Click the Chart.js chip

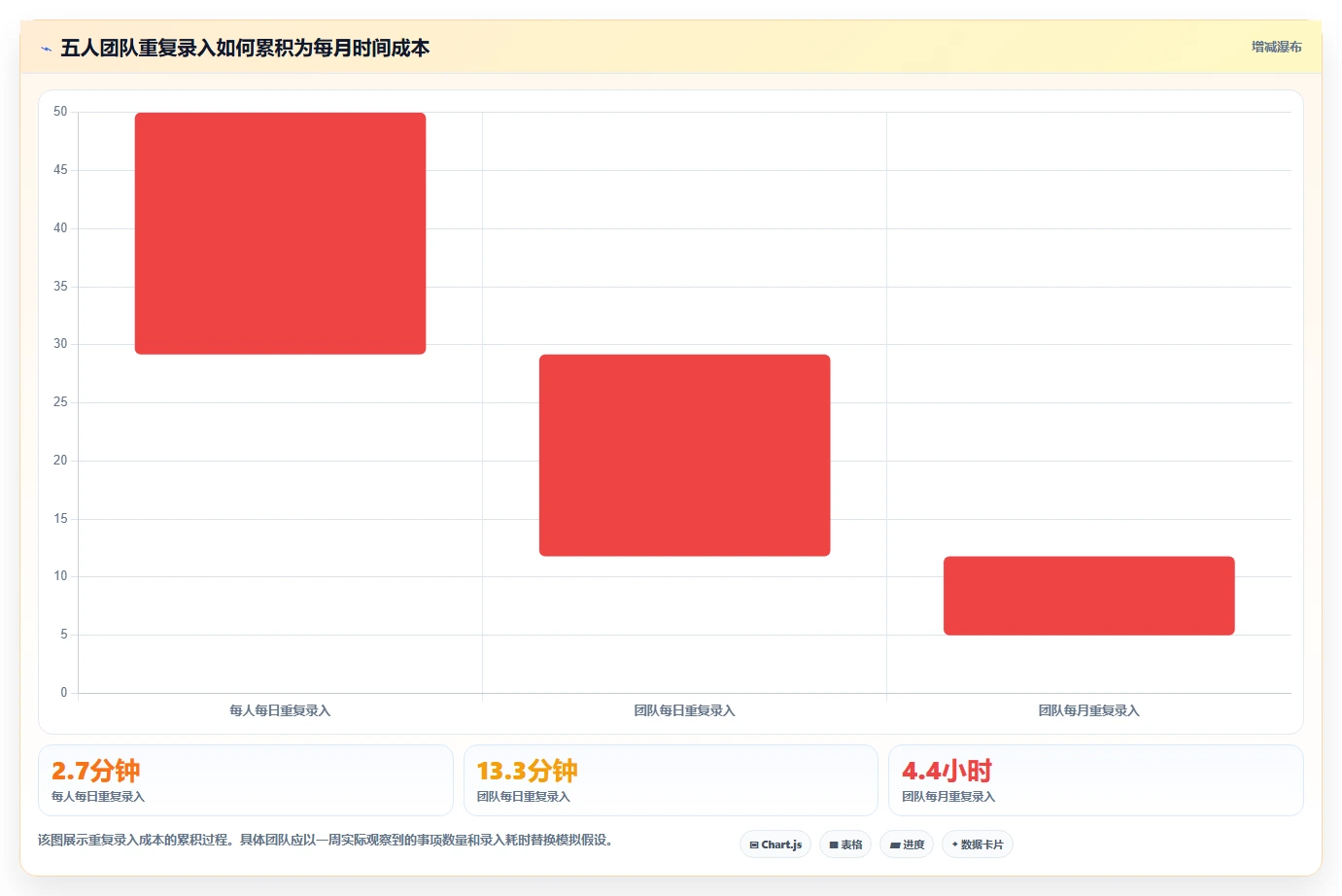coord(775,844)
